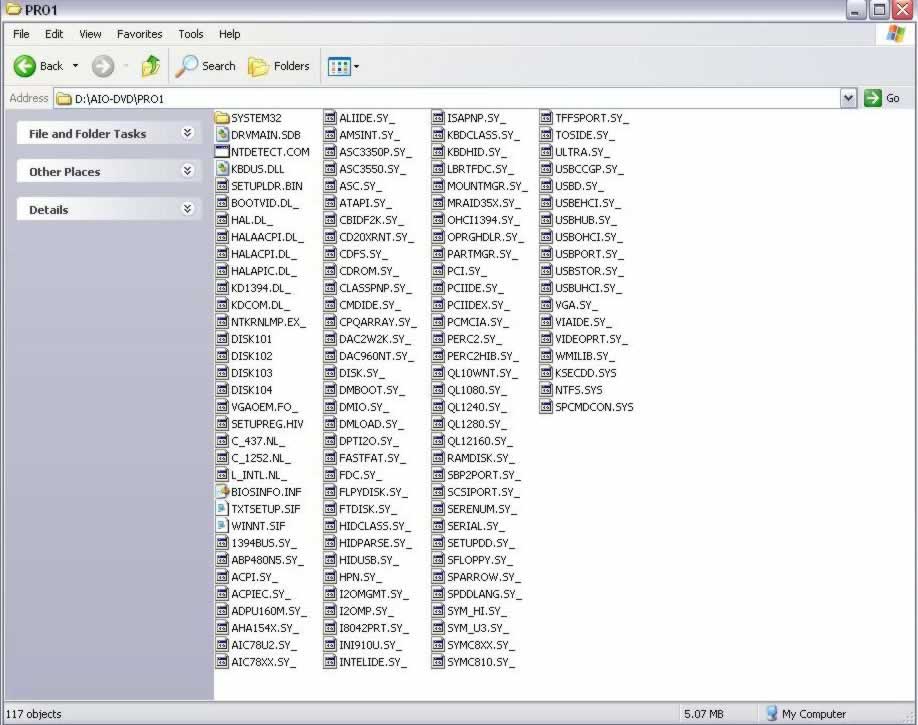Viewport: 918px width, 725px height.
Task: Select the USBHUB.SY_ file name
Action: point(585,220)
